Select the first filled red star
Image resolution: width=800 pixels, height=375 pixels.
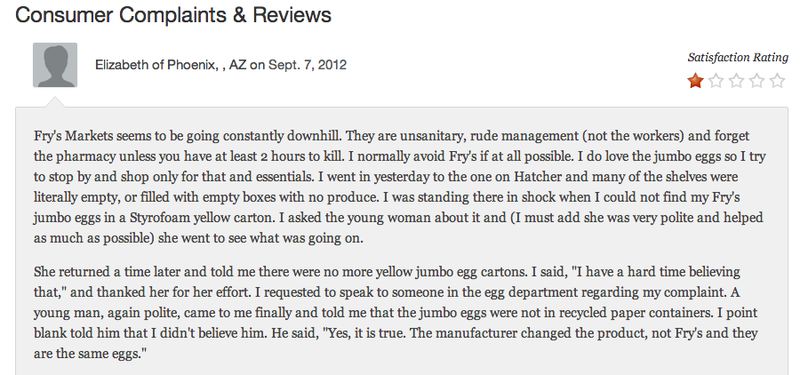695,81
